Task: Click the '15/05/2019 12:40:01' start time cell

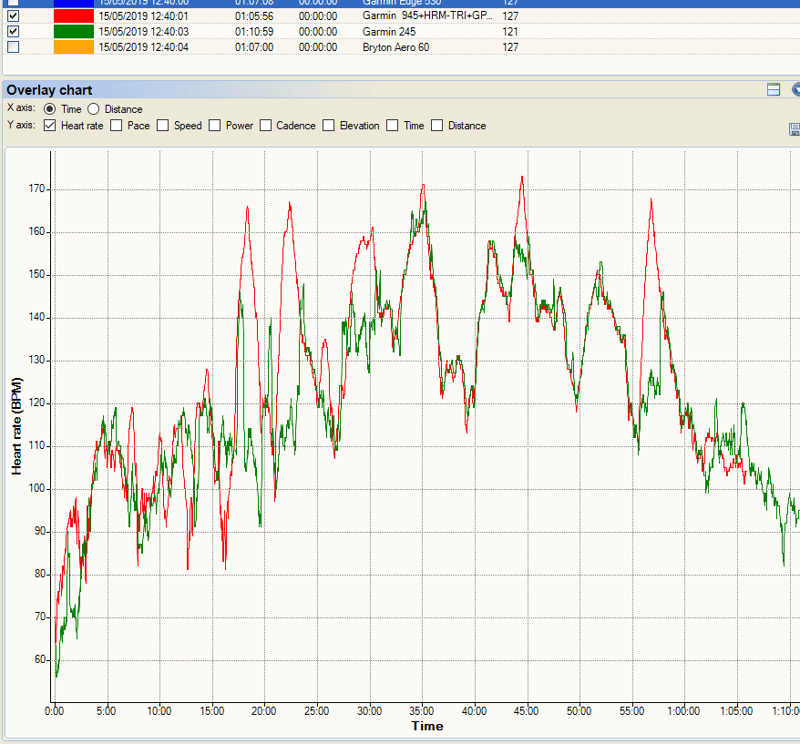Action: 143,16
